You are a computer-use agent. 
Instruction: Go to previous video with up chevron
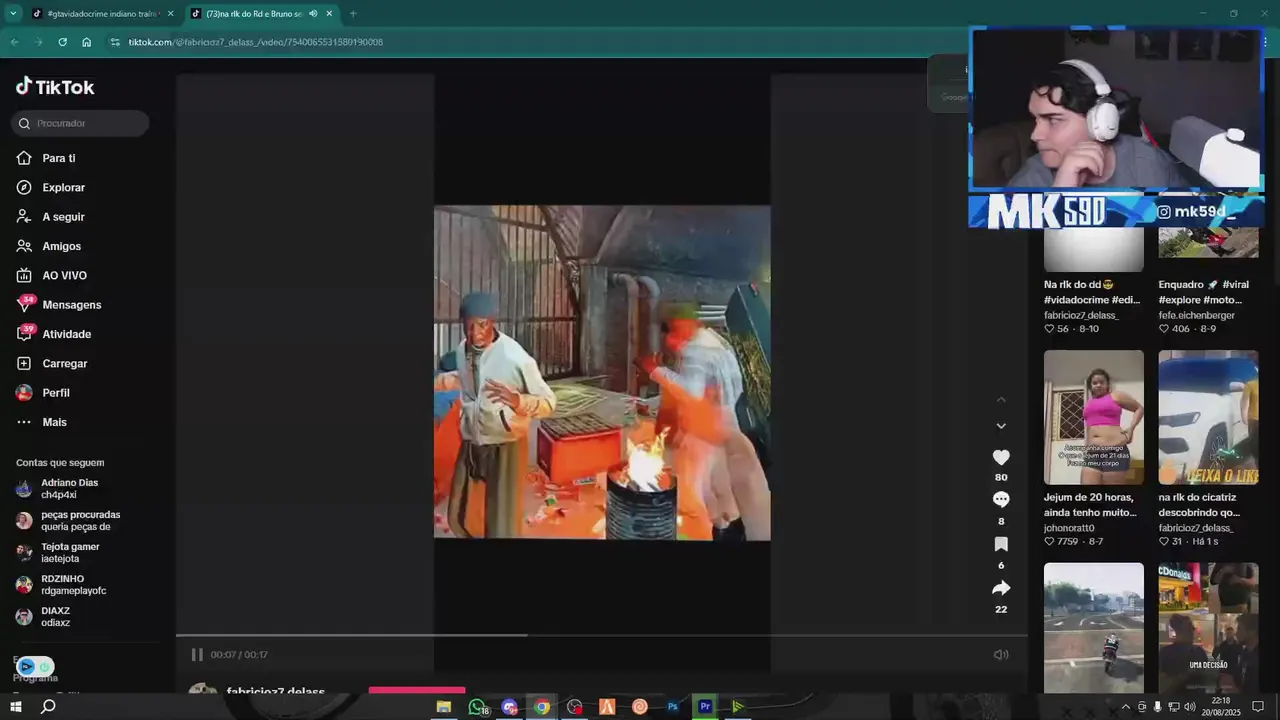[1001, 400]
